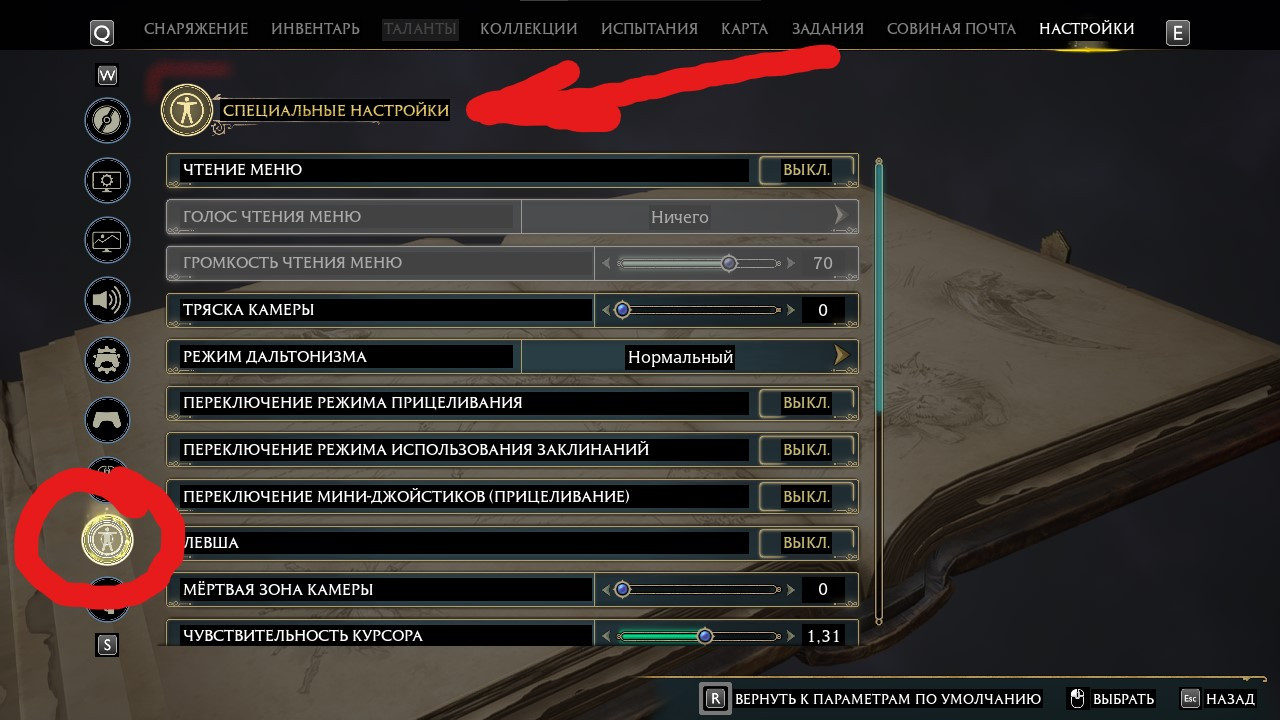
Task: Toggle ЛЕВША option switch
Action: point(807,543)
